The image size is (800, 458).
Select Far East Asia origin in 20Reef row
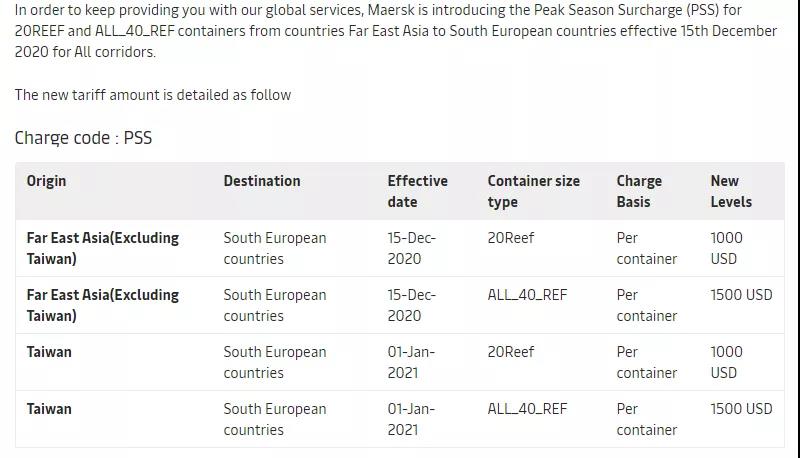pos(103,248)
